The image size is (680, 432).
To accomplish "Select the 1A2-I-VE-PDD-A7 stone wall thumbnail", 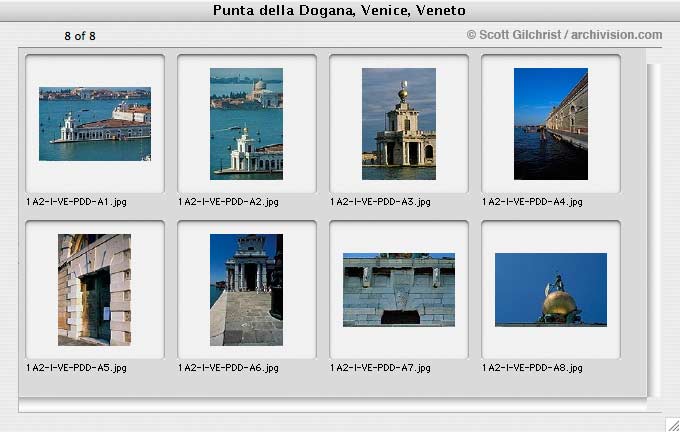I will point(399,290).
